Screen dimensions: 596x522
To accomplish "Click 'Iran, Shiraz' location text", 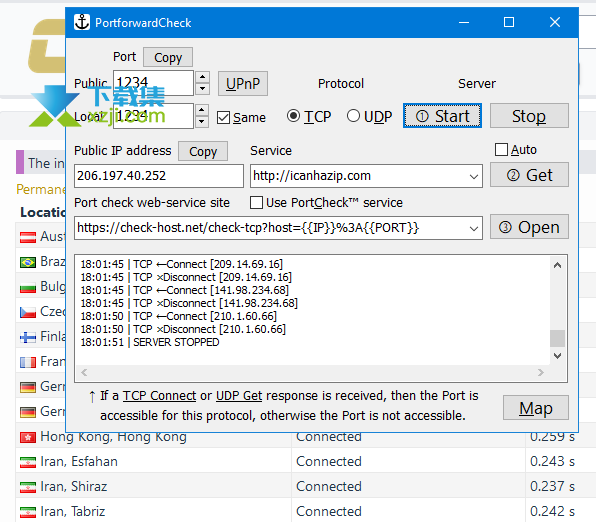I will coord(74,487).
